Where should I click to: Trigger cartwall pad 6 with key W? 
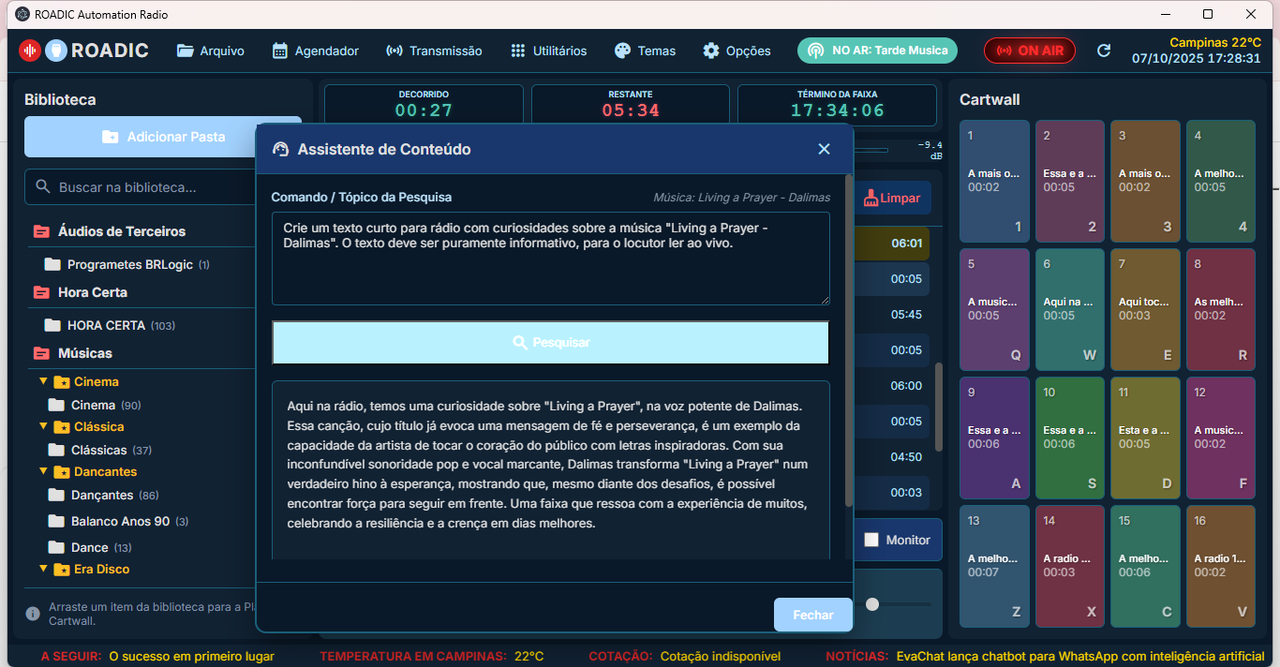[1070, 309]
